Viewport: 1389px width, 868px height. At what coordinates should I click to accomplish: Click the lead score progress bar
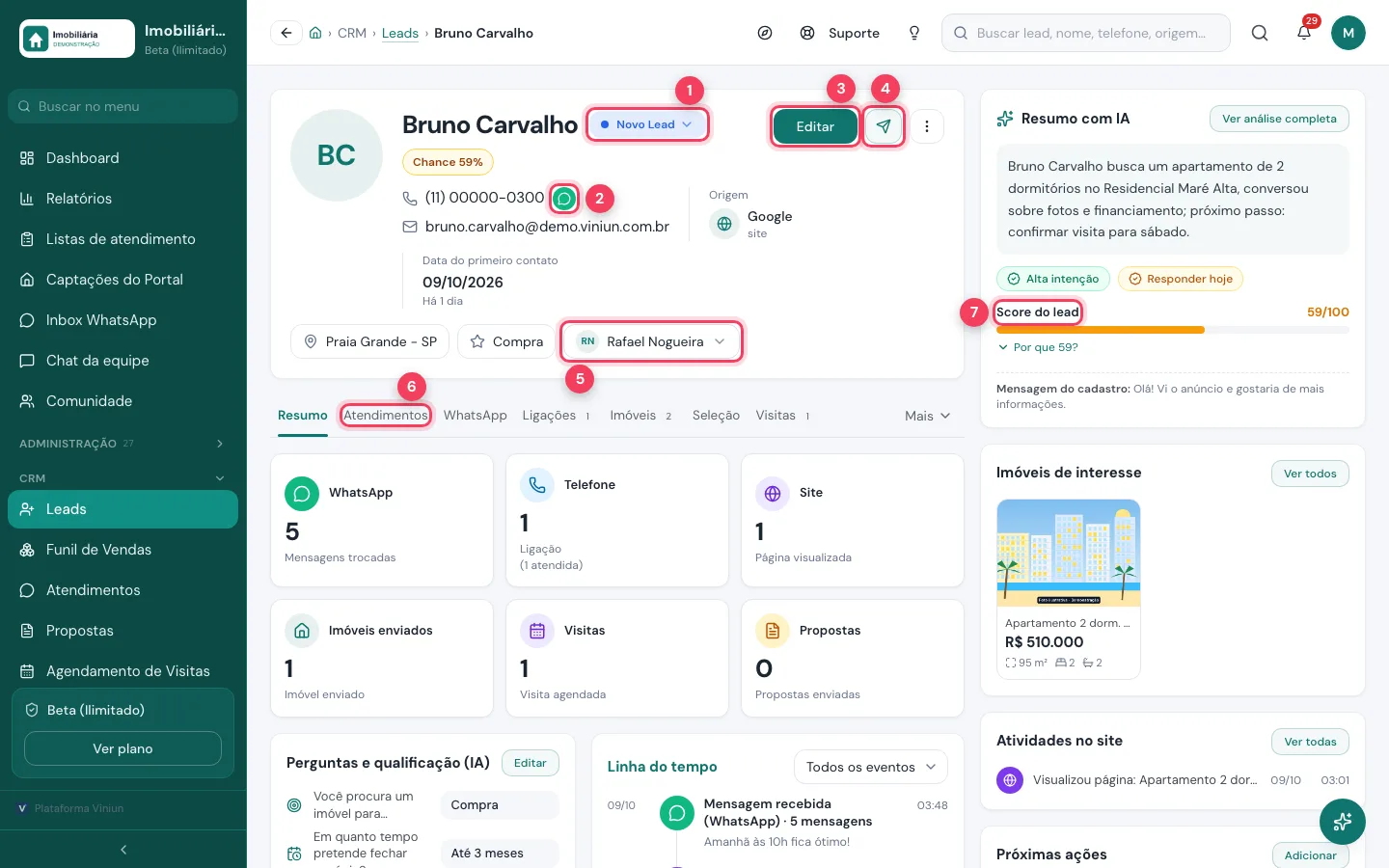pos(1173,330)
